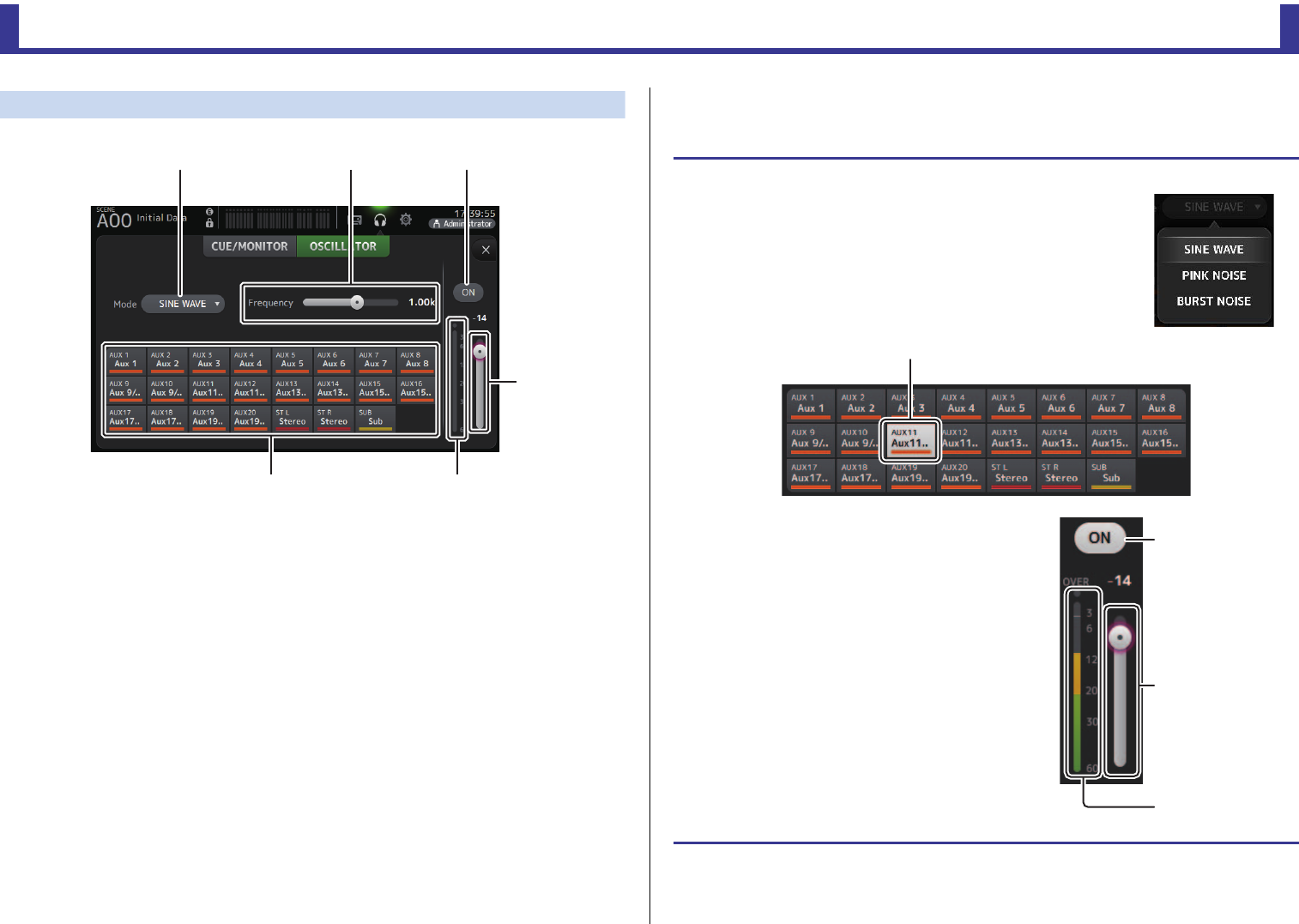Toggle AUX12 in the Oscillator screen grid

tap(251, 390)
